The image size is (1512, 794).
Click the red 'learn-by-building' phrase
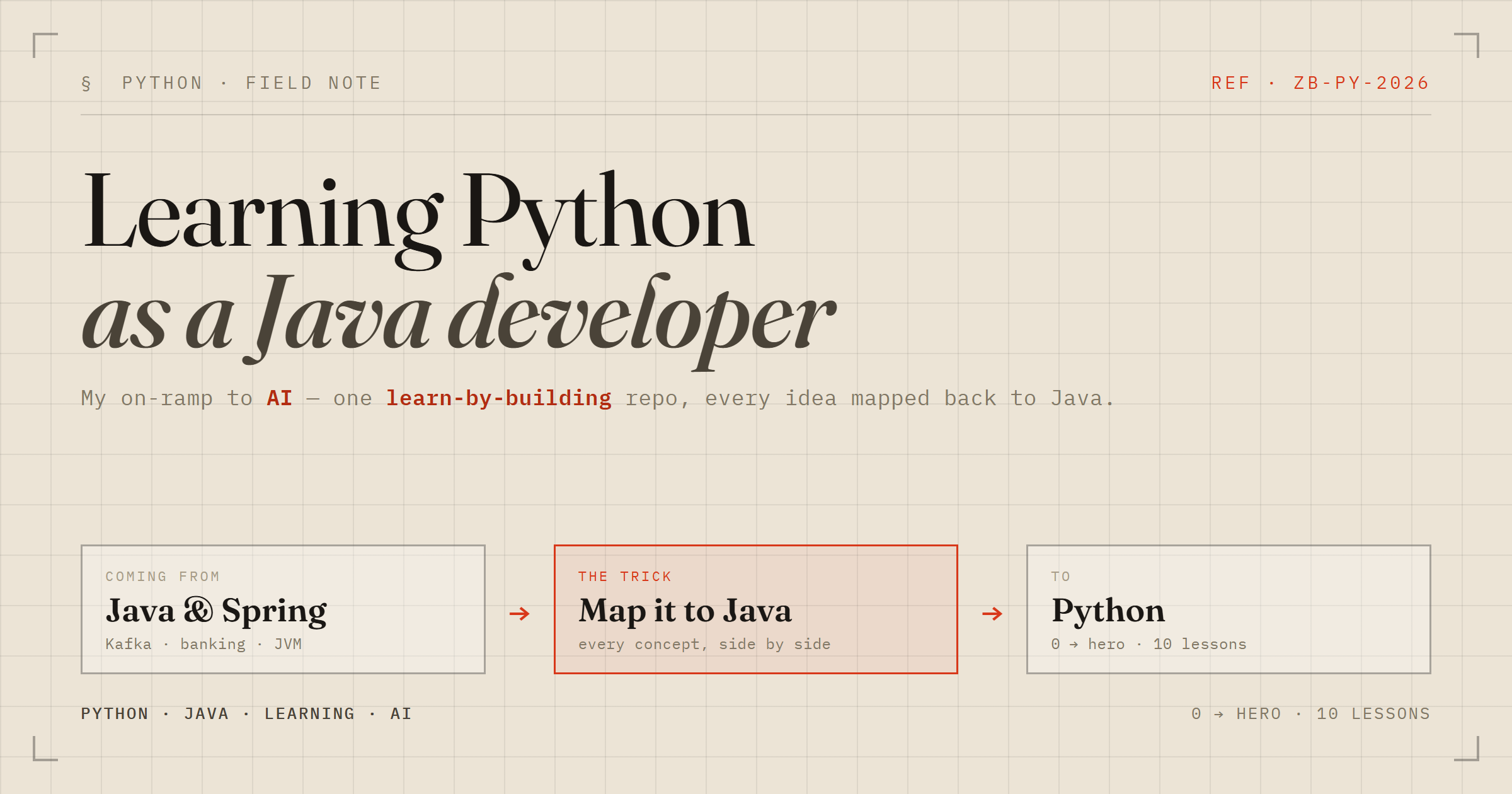[x=498, y=398]
